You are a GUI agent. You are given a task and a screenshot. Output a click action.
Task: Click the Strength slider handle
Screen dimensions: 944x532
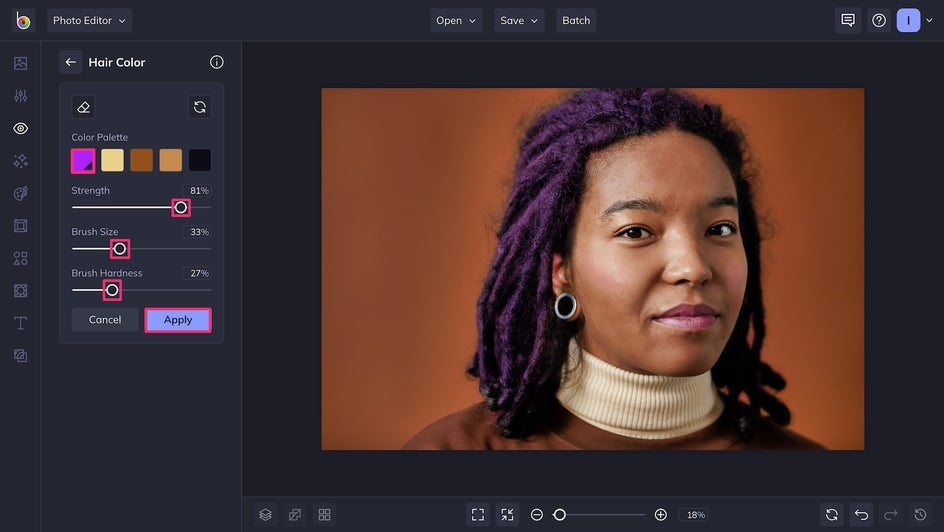point(181,208)
